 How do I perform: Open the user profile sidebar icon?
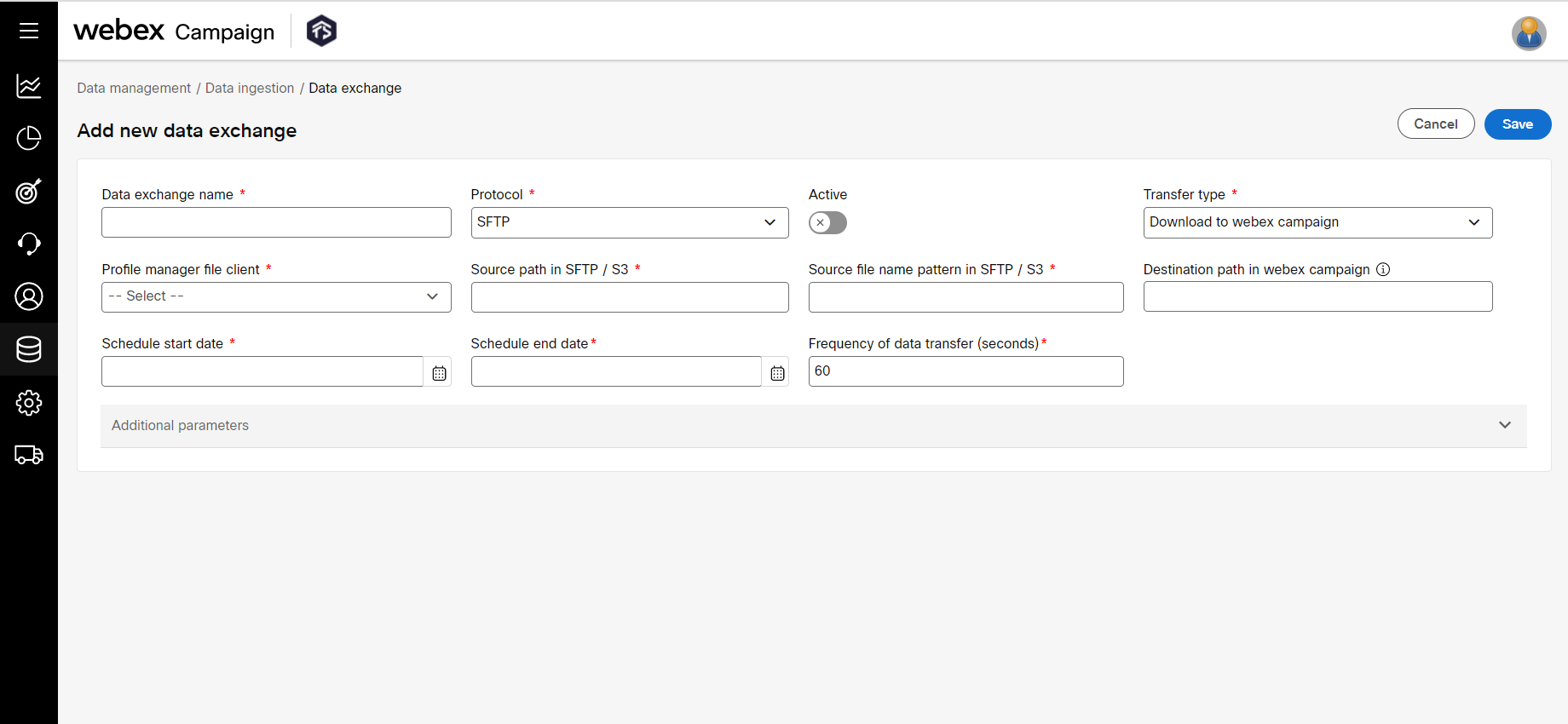[29, 296]
